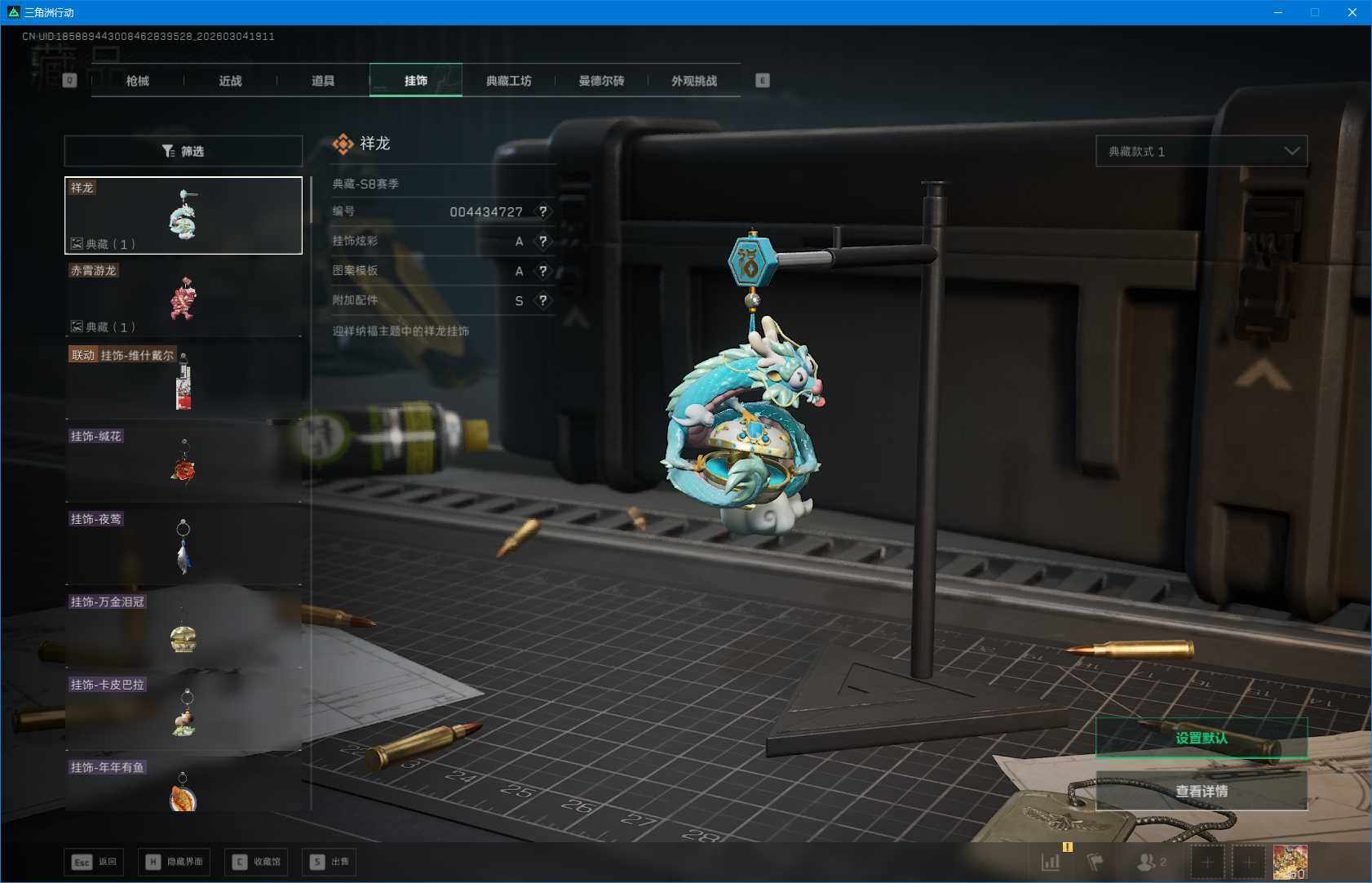Open the friends icon showing 2

click(1150, 862)
